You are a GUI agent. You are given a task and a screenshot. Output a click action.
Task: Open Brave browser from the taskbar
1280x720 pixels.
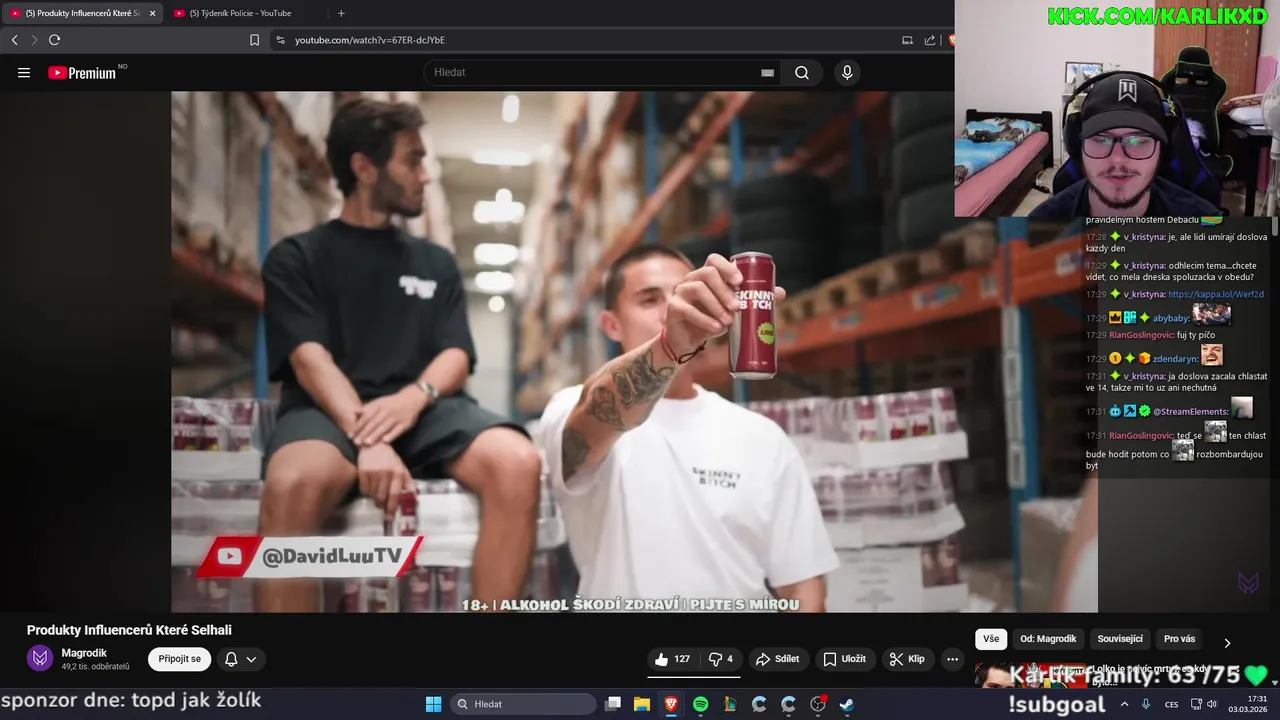coord(671,704)
